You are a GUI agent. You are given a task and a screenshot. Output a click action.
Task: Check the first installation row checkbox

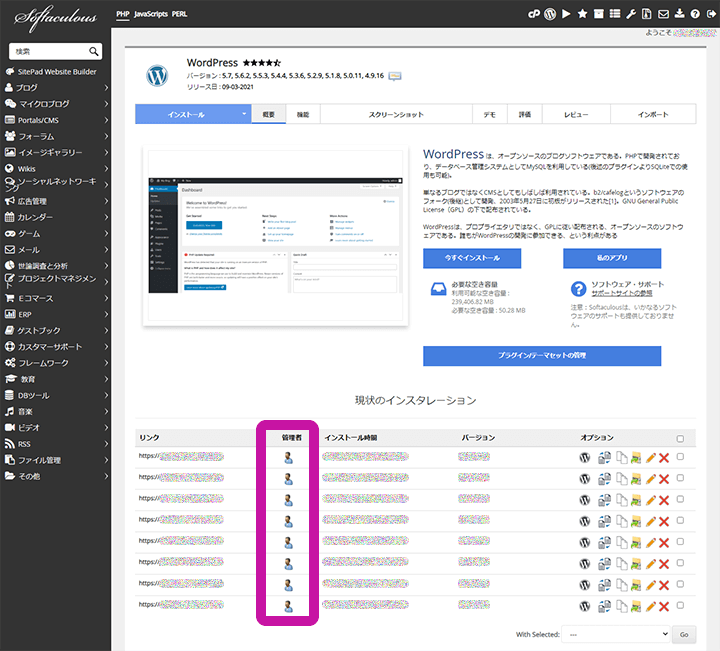(681, 457)
